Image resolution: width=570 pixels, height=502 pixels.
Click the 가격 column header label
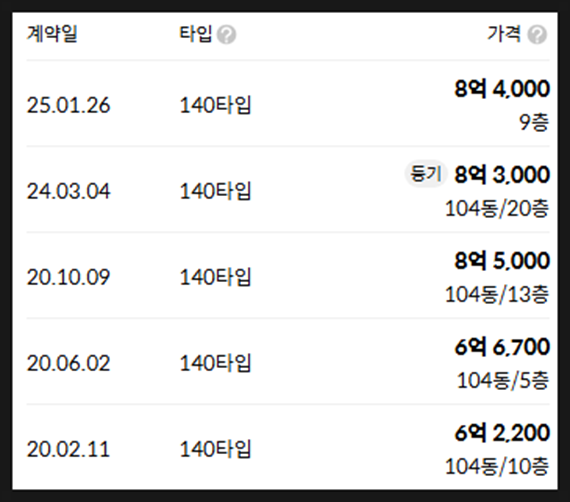coord(504,34)
